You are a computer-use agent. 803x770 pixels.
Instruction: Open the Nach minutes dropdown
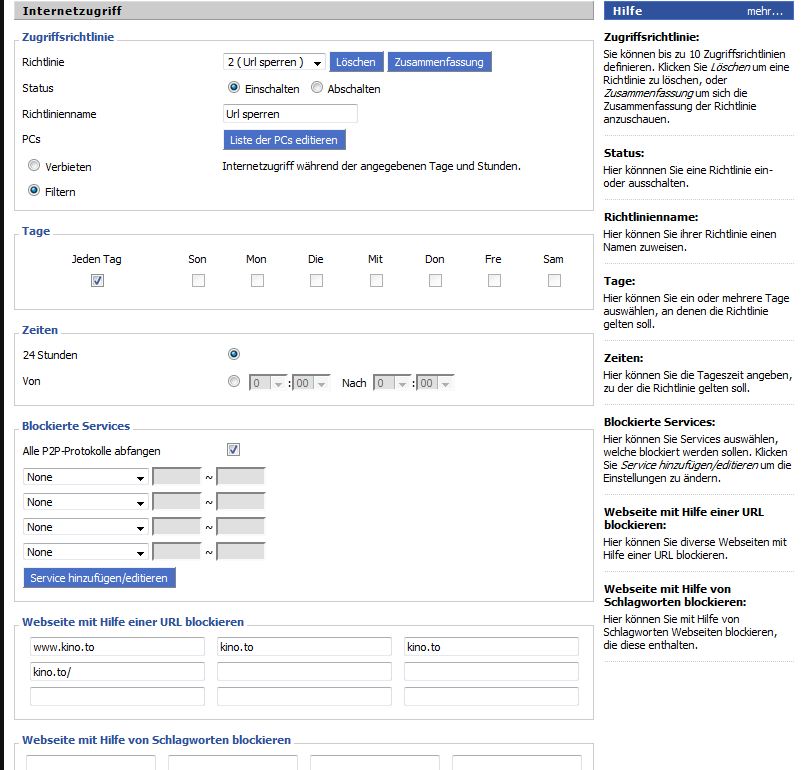435,383
